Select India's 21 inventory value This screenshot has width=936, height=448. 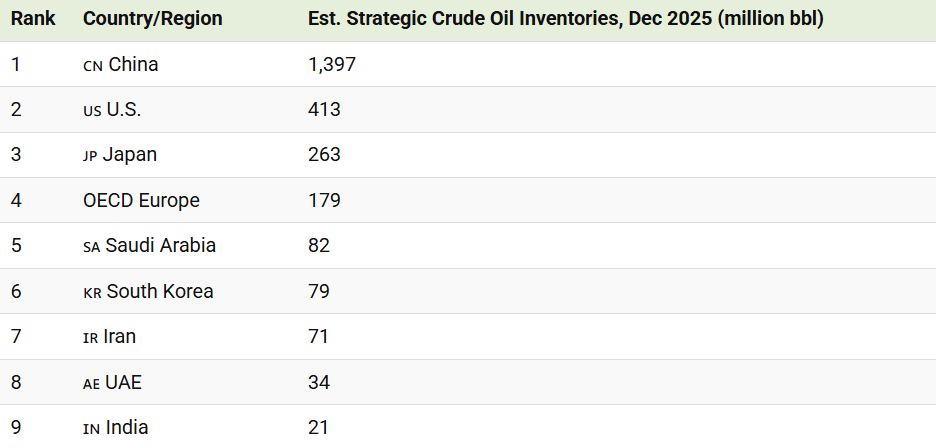click(318, 427)
